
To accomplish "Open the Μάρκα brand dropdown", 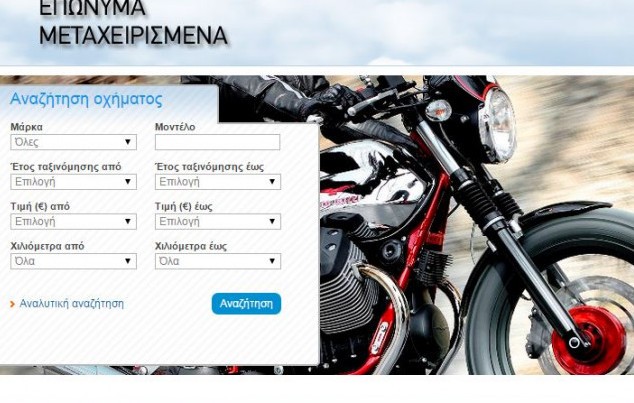I will [74, 142].
